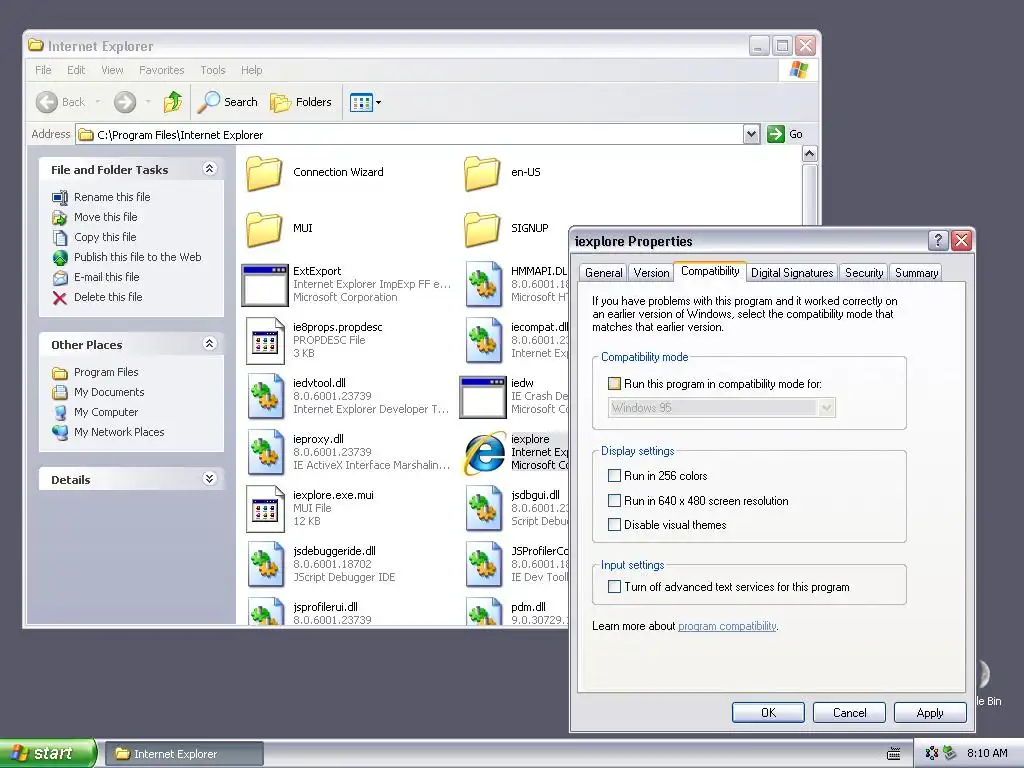Click OK in iexplore Properties

pos(768,712)
